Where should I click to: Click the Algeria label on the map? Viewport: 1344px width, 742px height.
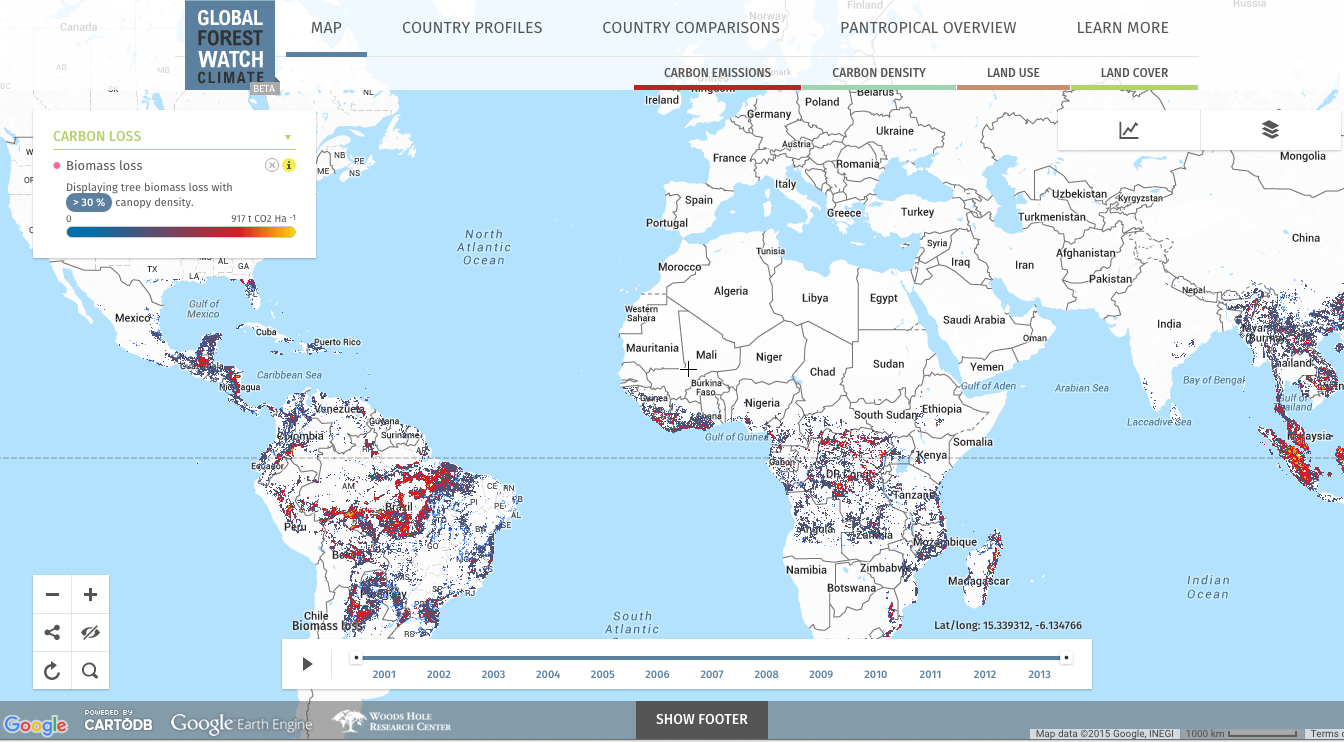tap(731, 291)
